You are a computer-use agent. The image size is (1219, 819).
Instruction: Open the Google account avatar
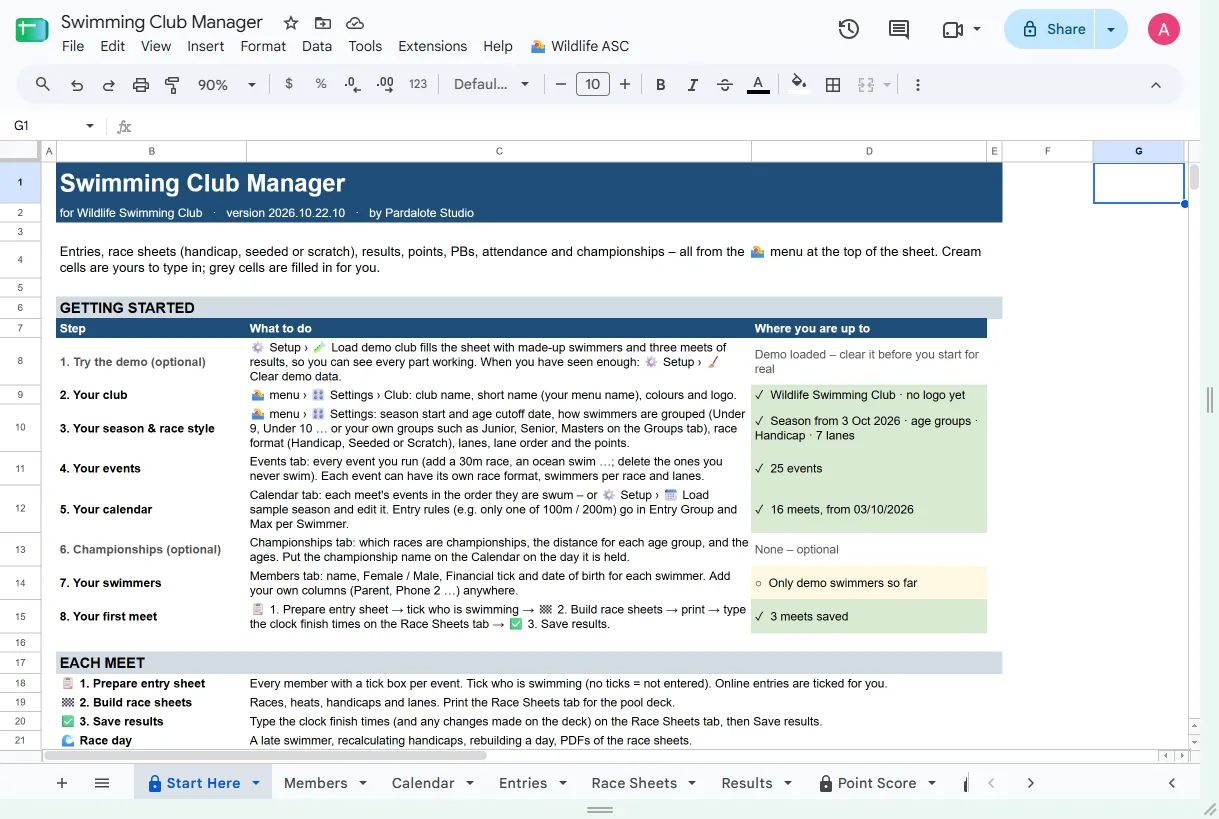click(1164, 30)
